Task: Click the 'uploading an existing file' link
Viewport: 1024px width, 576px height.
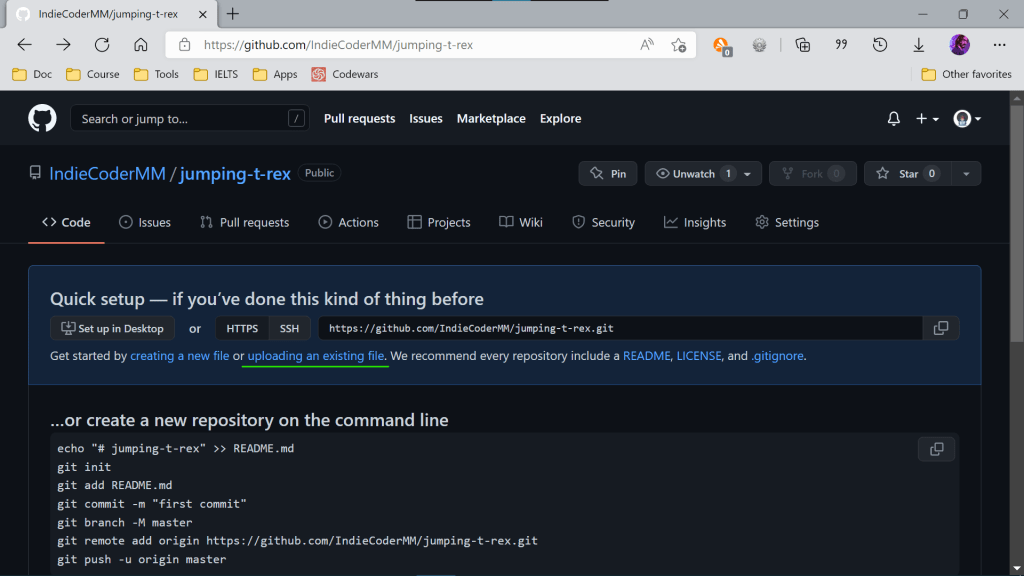Action: tap(316, 356)
